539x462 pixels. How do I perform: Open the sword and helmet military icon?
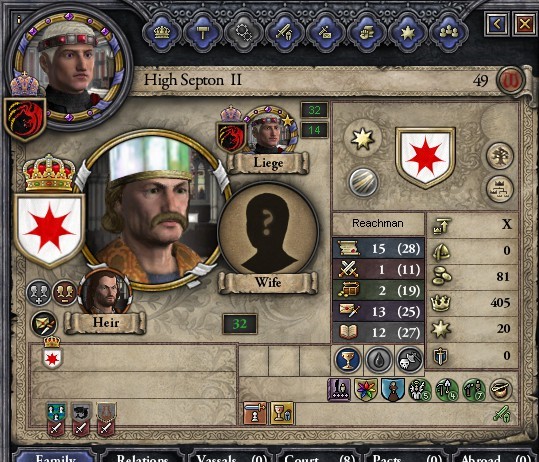pos(285,33)
